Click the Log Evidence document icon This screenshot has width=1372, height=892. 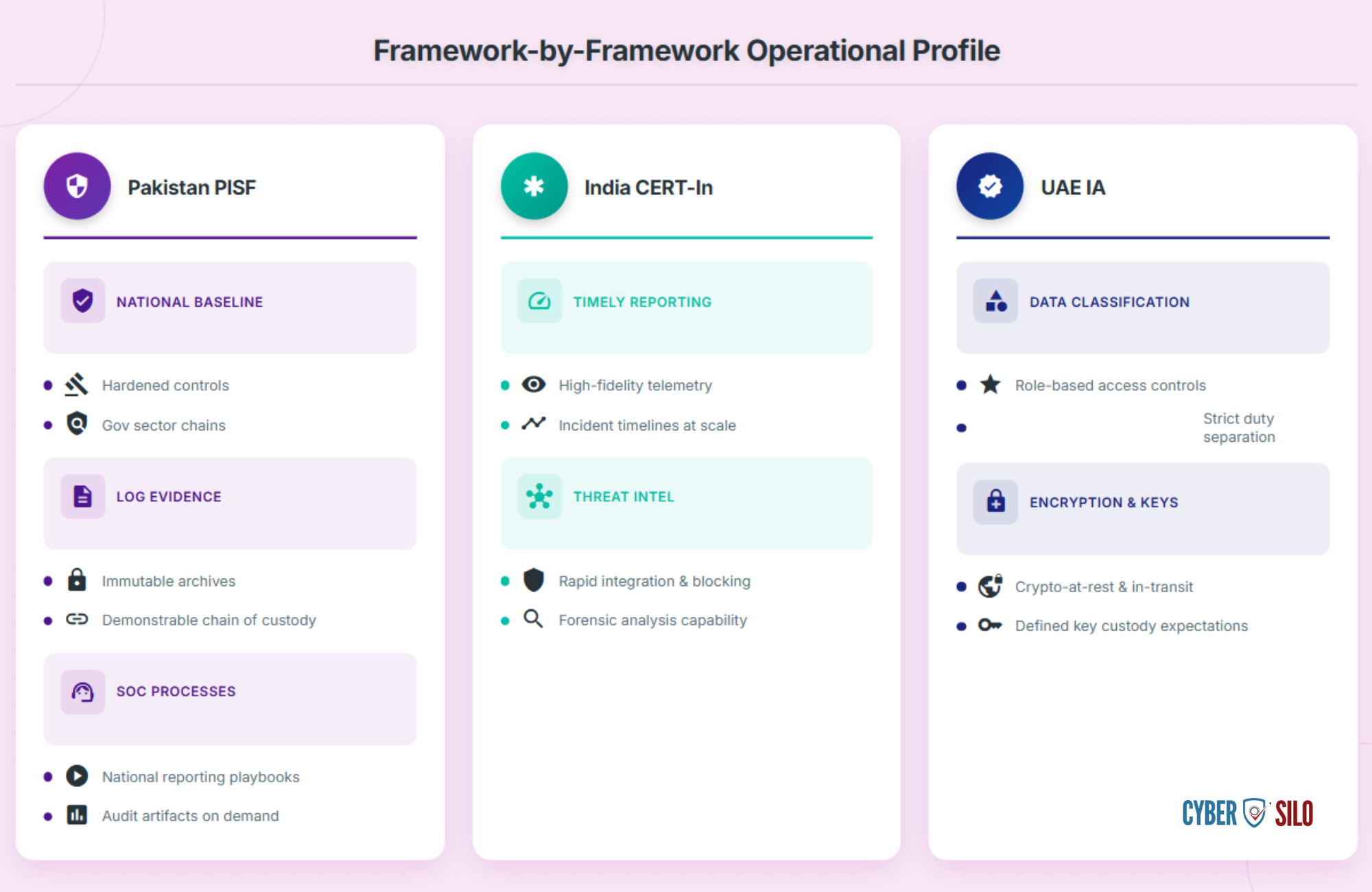82,496
